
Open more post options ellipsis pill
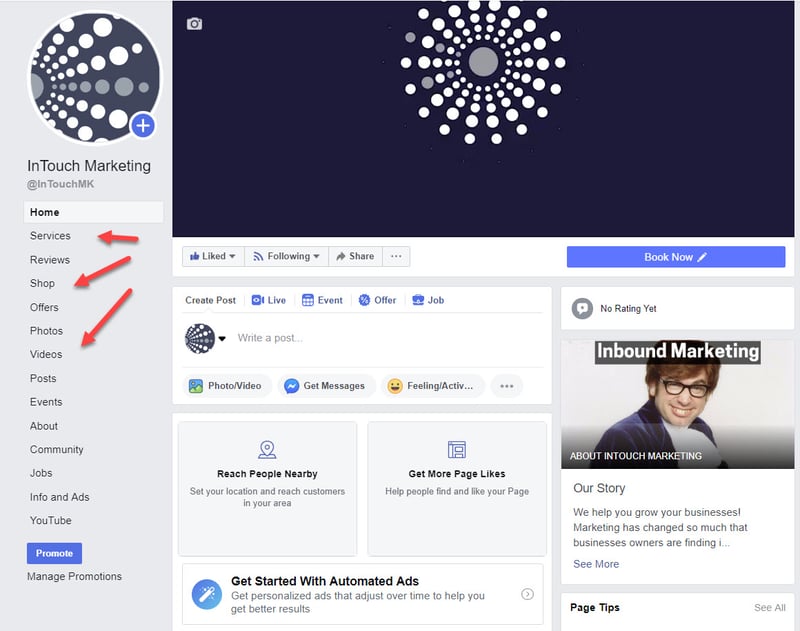point(507,386)
